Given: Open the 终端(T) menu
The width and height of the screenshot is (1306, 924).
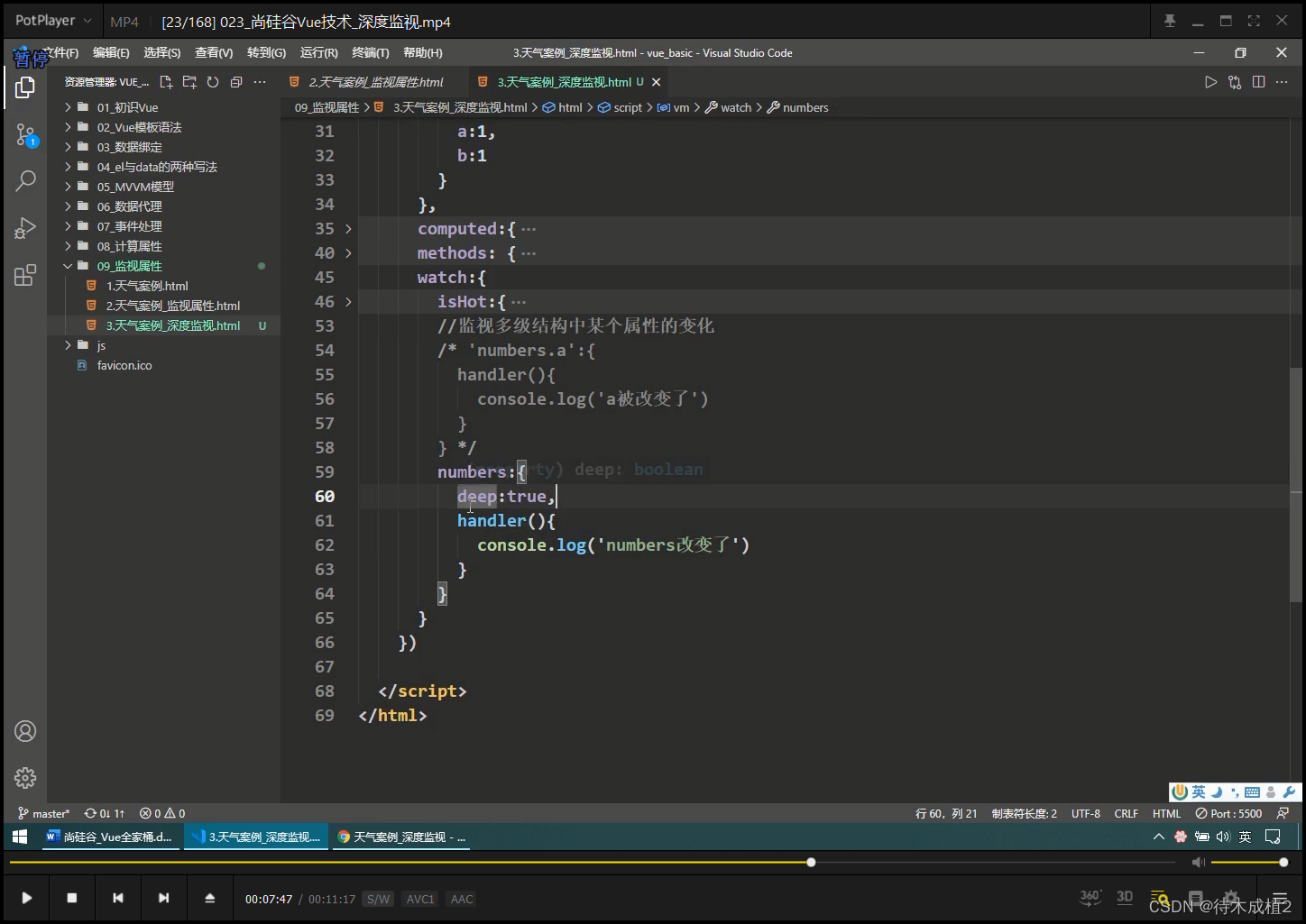Looking at the screenshot, I should [x=371, y=53].
